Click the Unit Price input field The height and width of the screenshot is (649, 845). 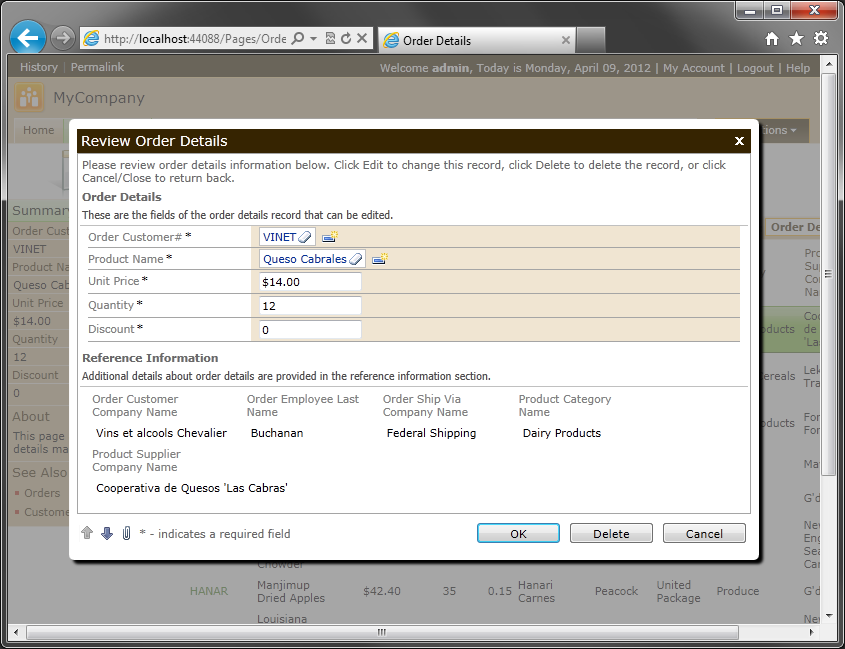(x=310, y=282)
